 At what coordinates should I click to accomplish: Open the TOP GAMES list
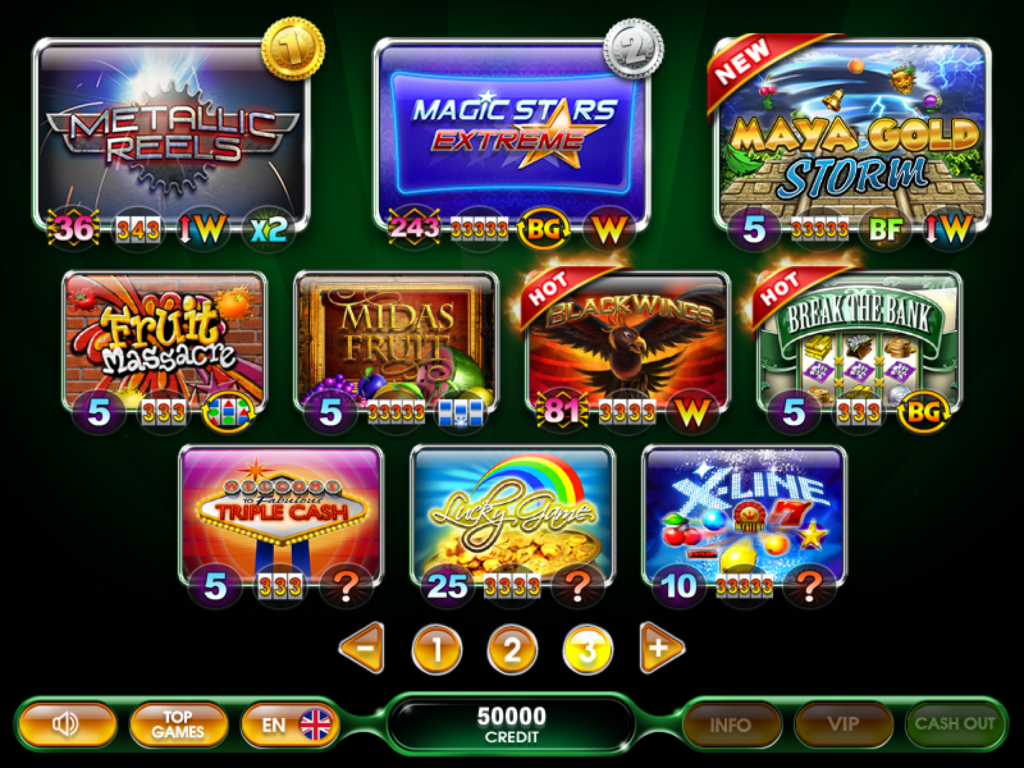tap(178, 724)
